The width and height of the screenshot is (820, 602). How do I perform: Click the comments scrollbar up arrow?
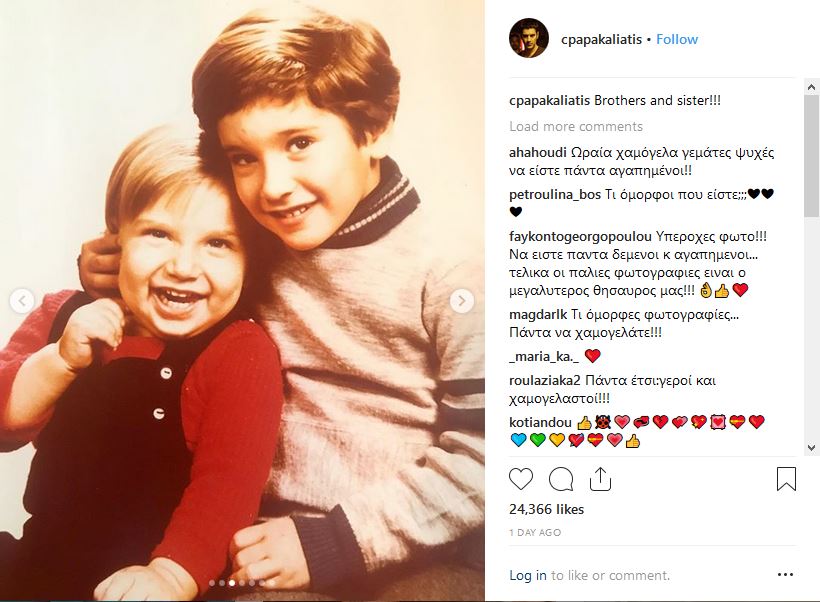(x=812, y=87)
